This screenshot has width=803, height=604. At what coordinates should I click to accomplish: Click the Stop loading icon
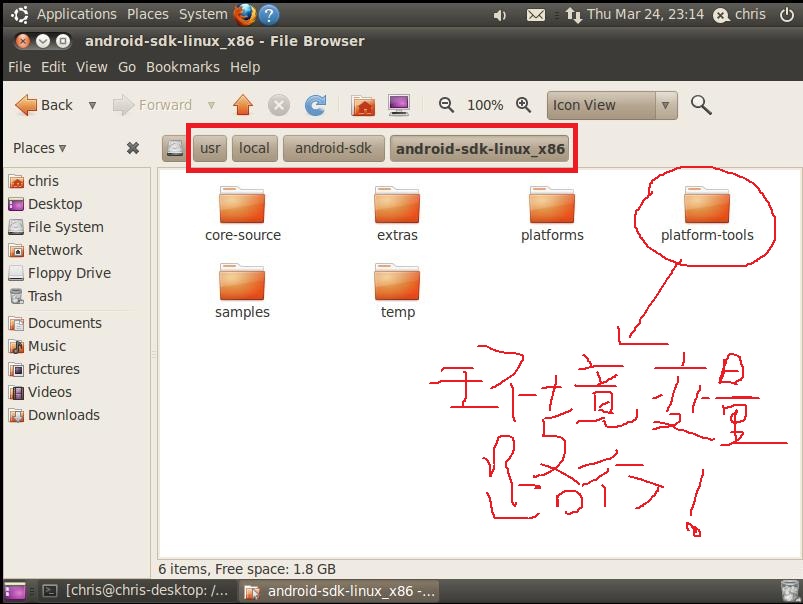(279, 106)
